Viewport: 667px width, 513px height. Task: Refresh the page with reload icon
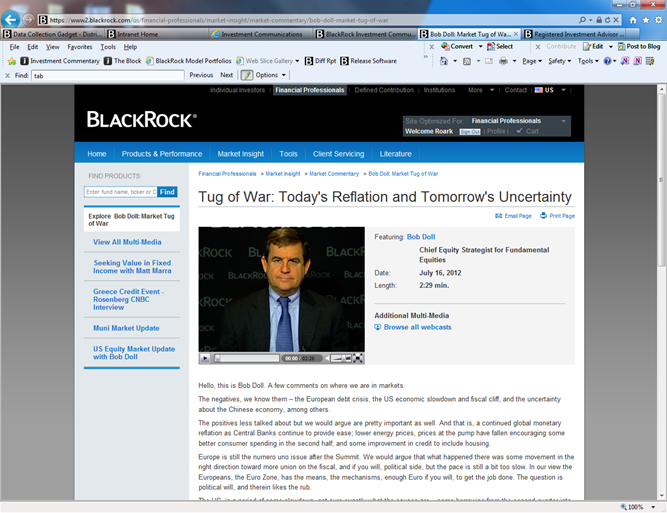click(607, 20)
